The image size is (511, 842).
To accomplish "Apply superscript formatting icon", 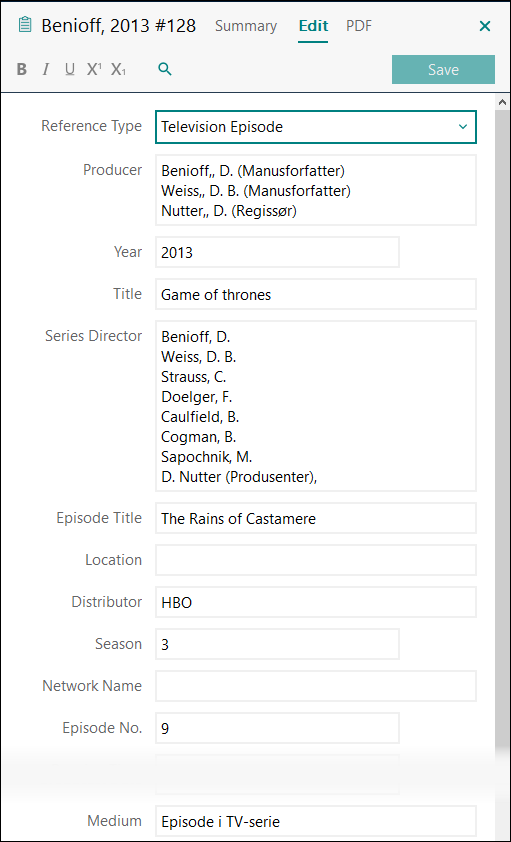I will pyautogui.click(x=94, y=69).
